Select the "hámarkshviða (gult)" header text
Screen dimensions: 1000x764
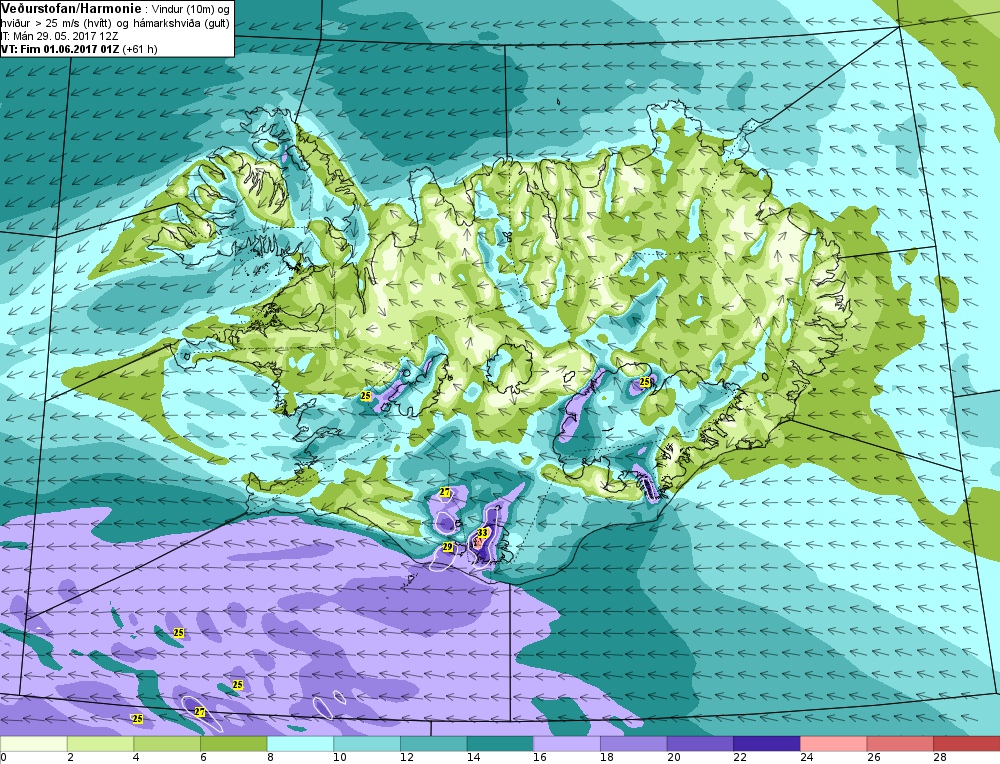coord(180,24)
